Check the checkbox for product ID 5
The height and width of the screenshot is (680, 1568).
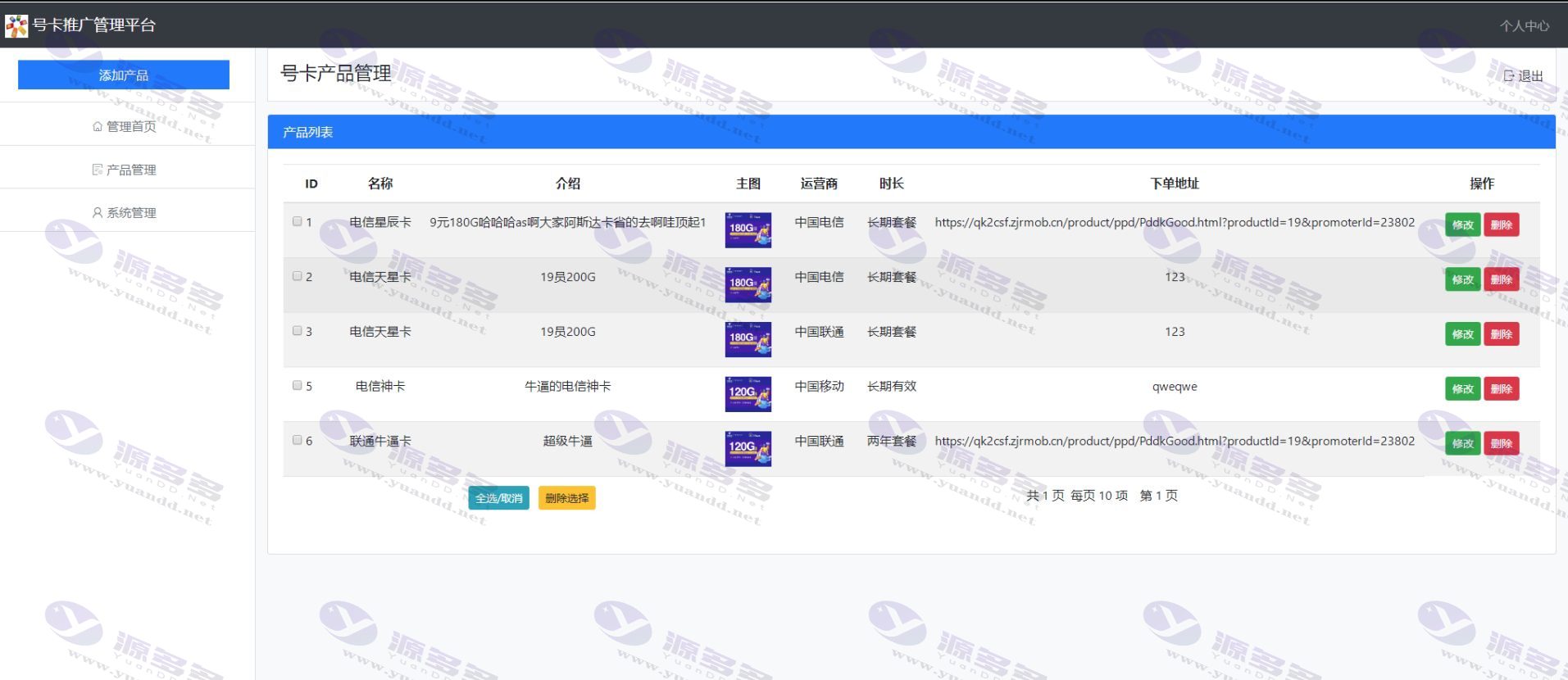[x=298, y=385]
